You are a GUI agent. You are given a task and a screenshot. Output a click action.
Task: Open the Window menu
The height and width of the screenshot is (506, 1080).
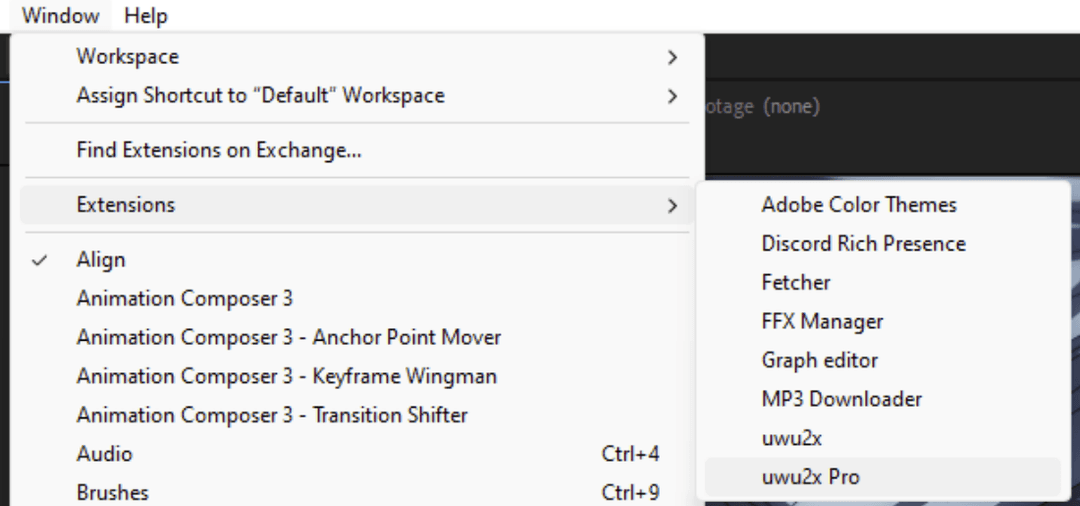pos(60,16)
